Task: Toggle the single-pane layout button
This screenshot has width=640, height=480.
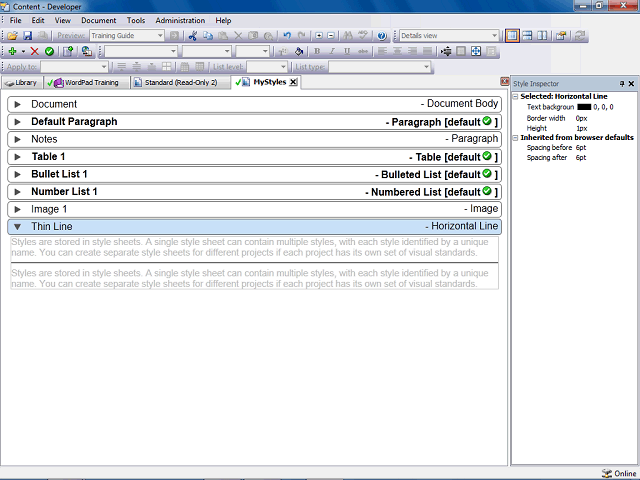Action: 512,36
